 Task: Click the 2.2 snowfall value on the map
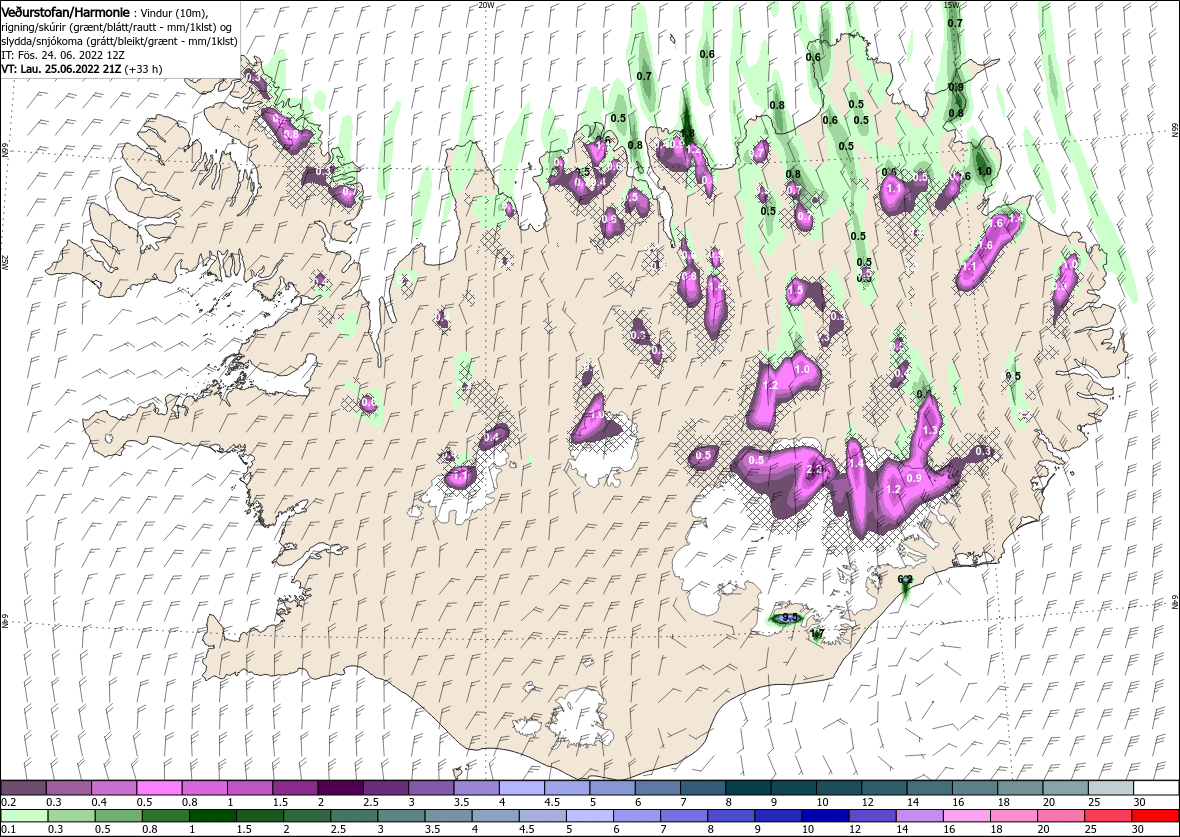(x=814, y=469)
